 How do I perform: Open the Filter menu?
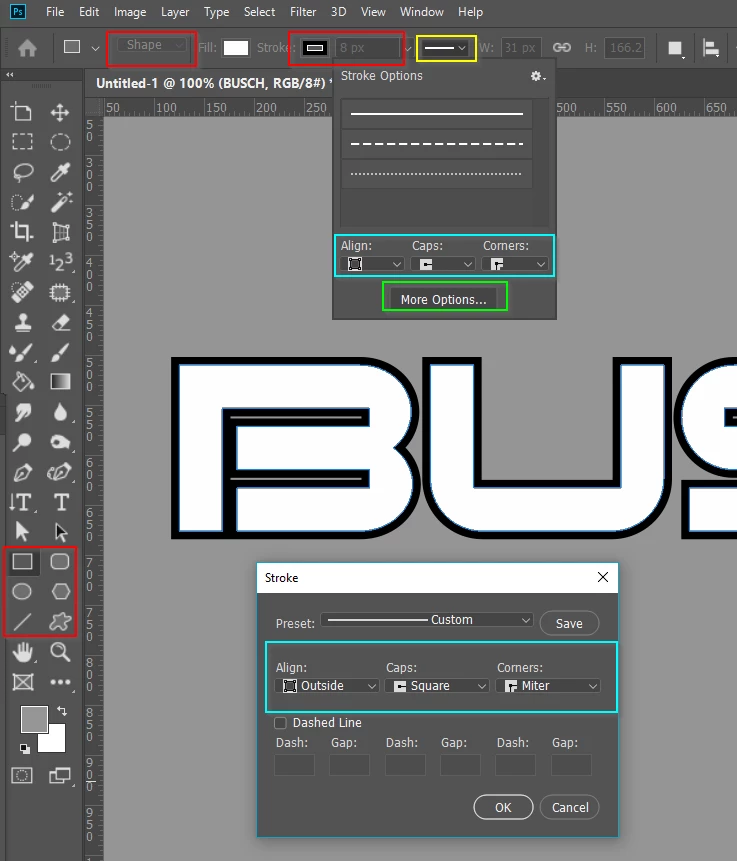point(303,12)
